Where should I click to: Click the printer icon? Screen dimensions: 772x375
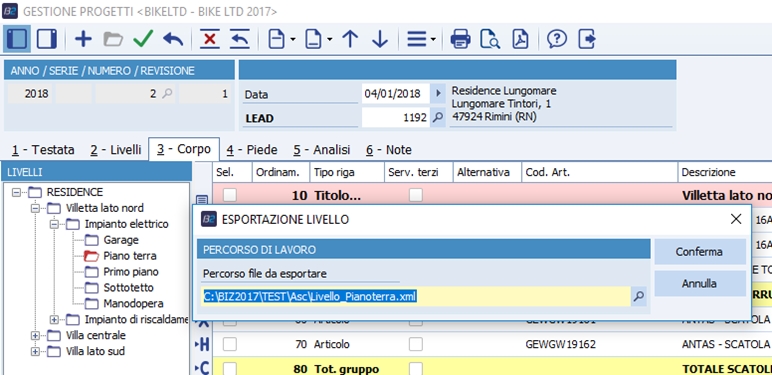tap(460, 39)
